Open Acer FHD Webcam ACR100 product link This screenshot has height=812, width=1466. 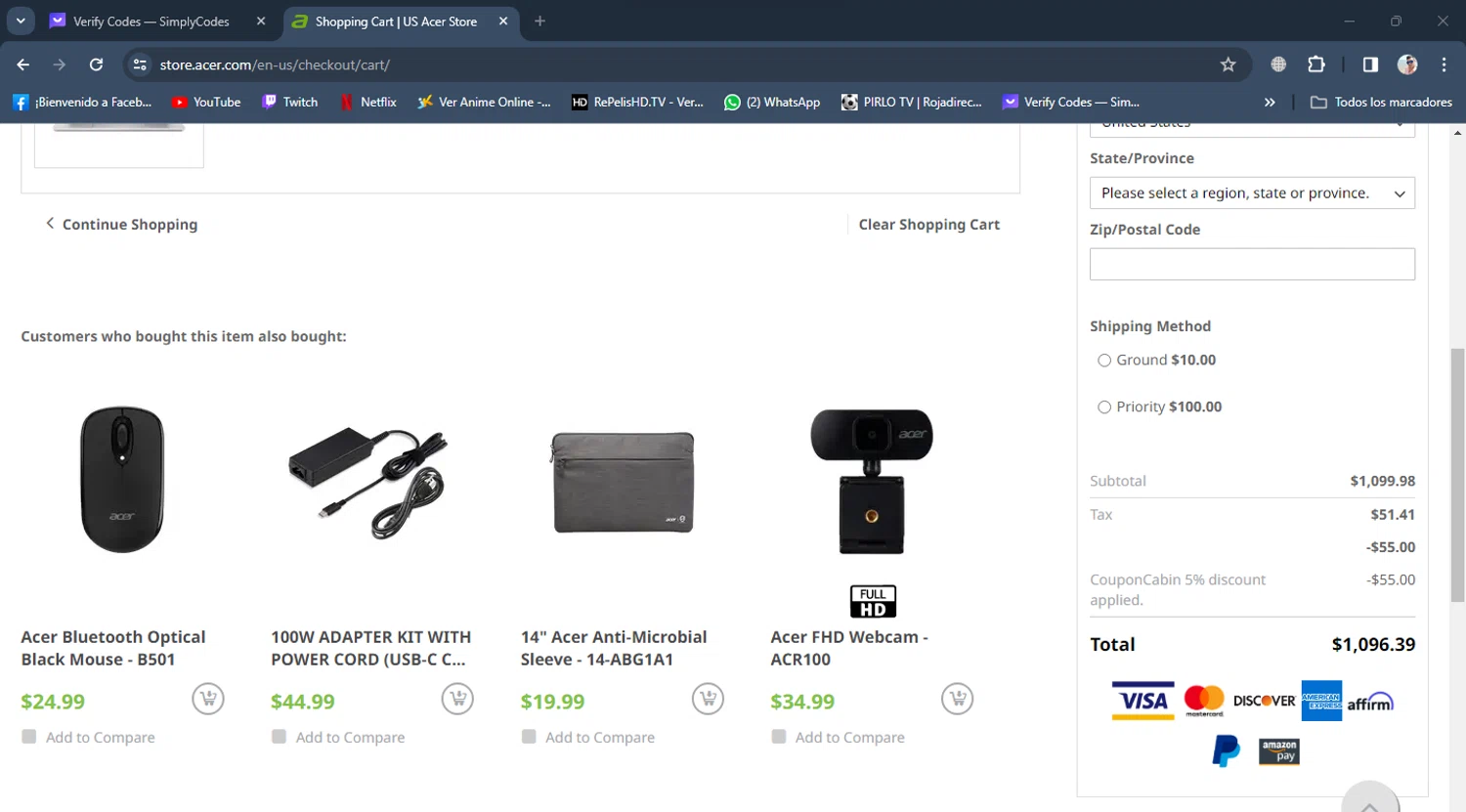coord(849,648)
